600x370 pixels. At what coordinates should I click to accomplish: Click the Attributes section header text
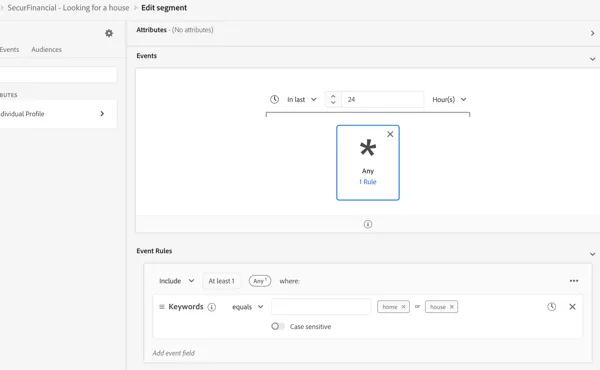152,29
